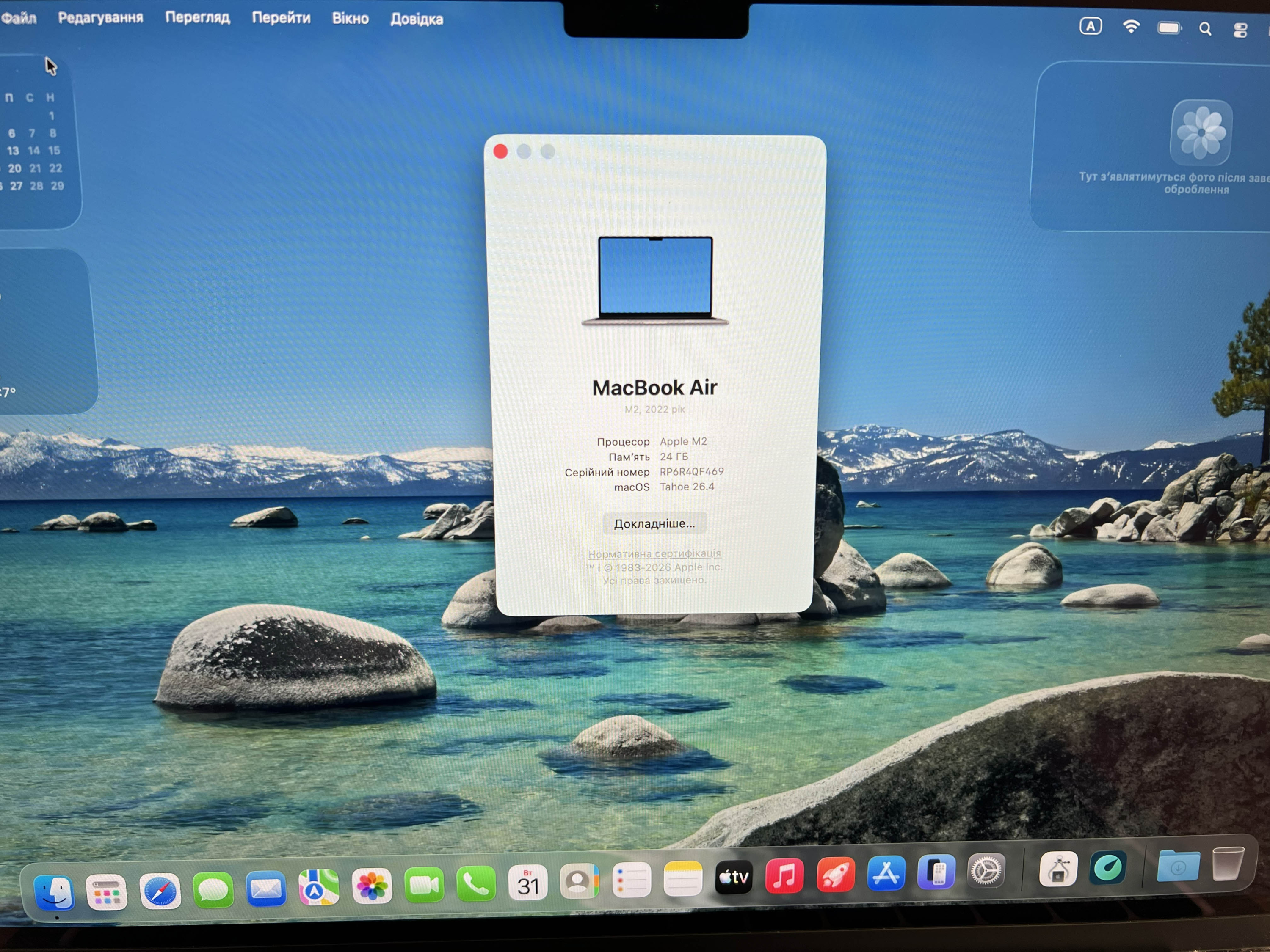The image size is (1270, 952).
Task: Launch Reminders from the Dock
Action: pos(632,880)
